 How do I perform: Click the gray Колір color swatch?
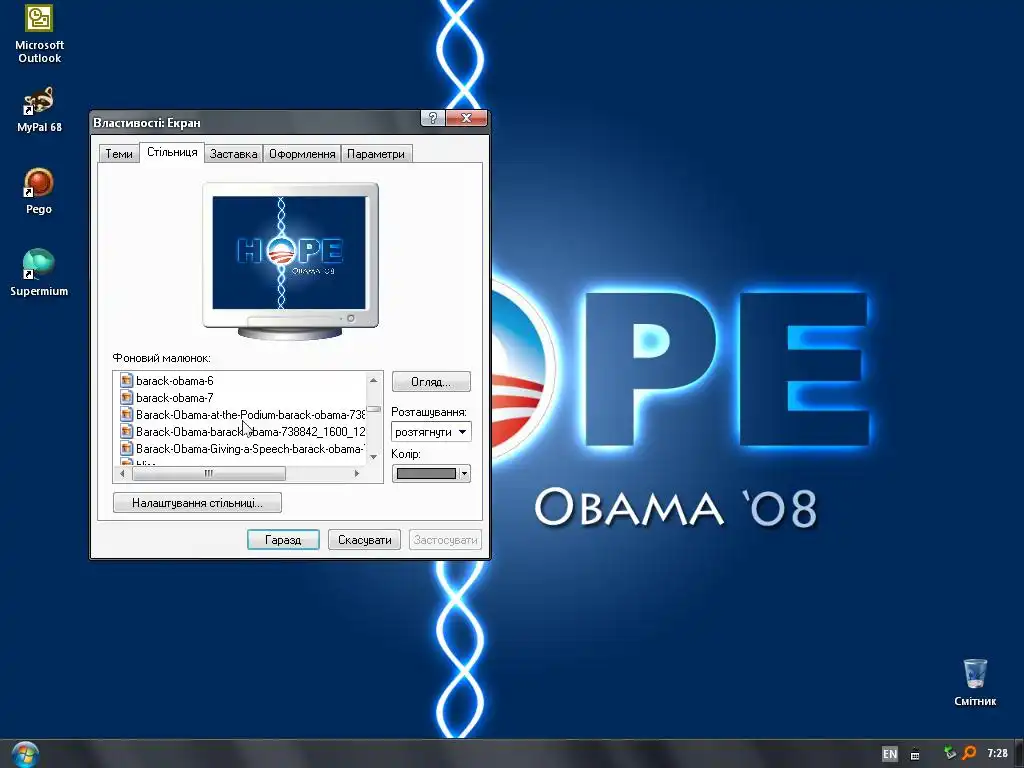coord(426,473)
